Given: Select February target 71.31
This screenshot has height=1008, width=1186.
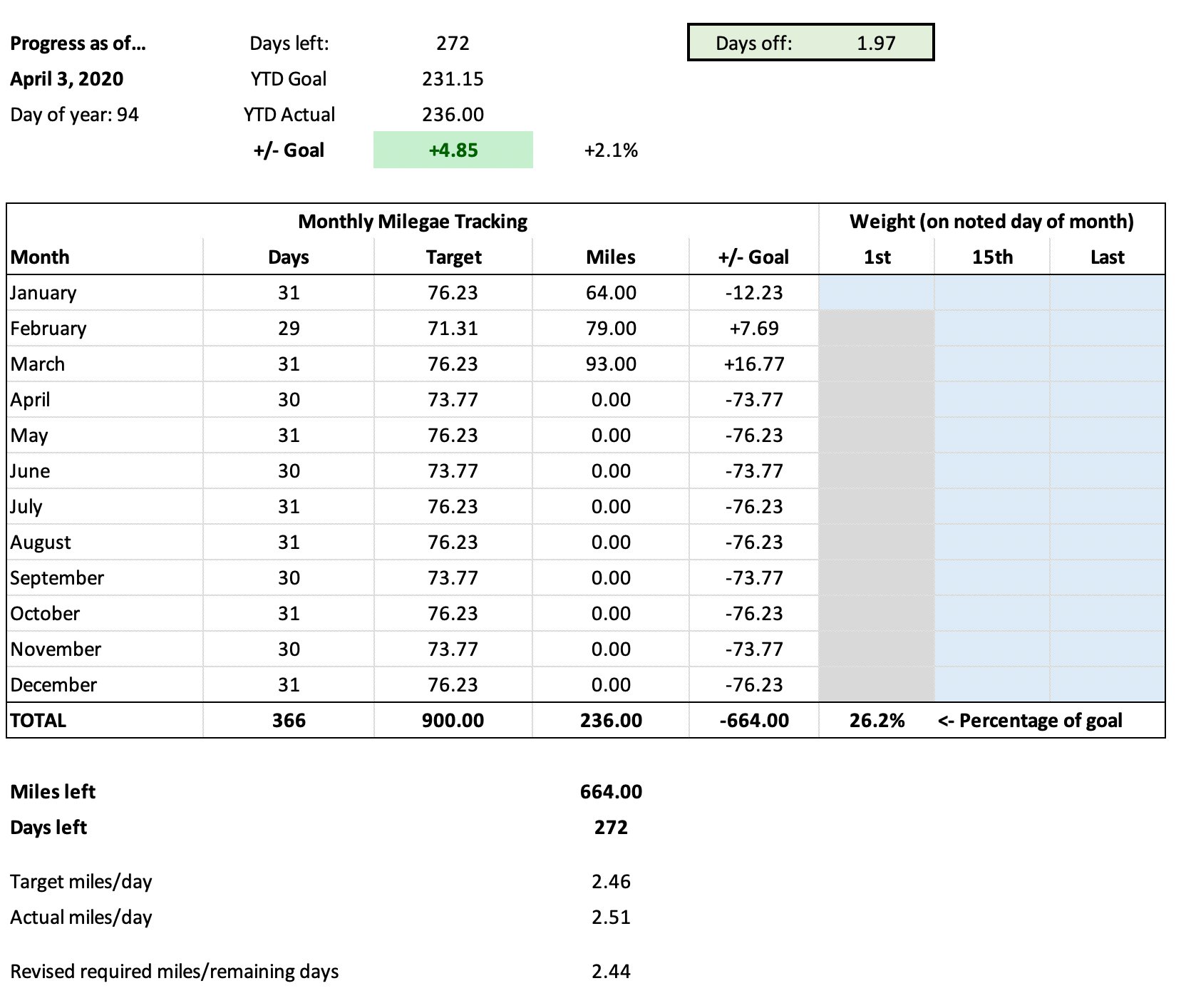Looking at the screenshot, I should 453,329.
